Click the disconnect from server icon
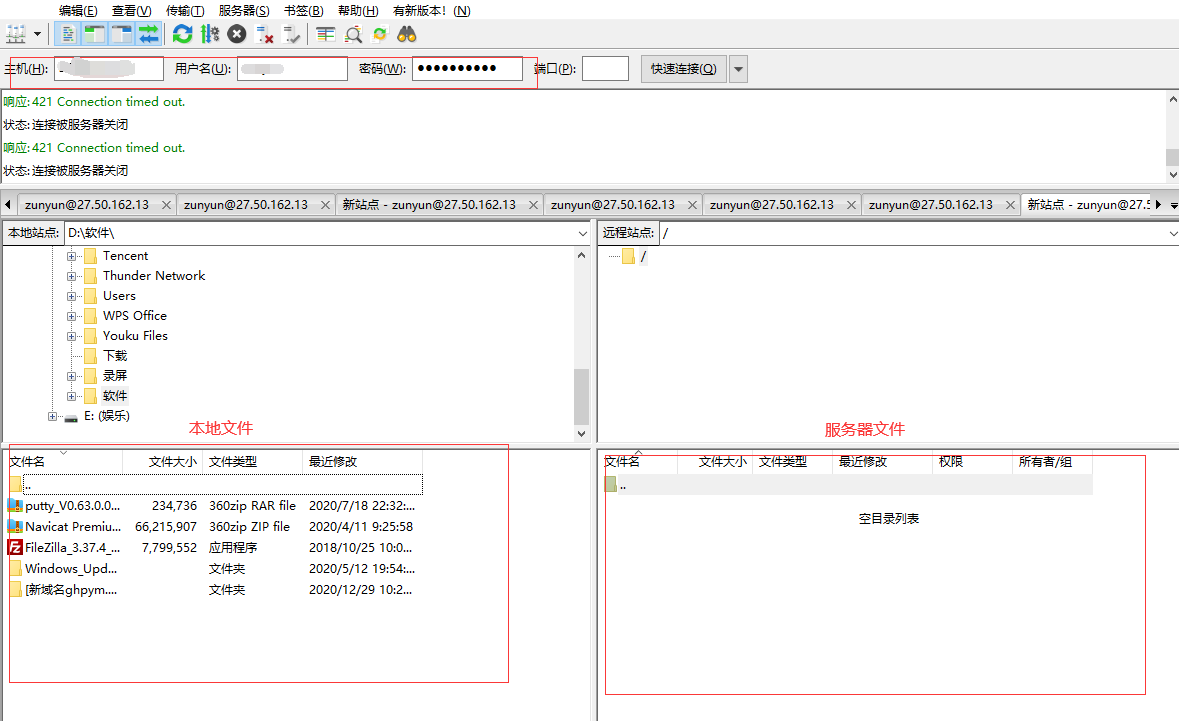1179x721 pixels. (x=265, y=34)
